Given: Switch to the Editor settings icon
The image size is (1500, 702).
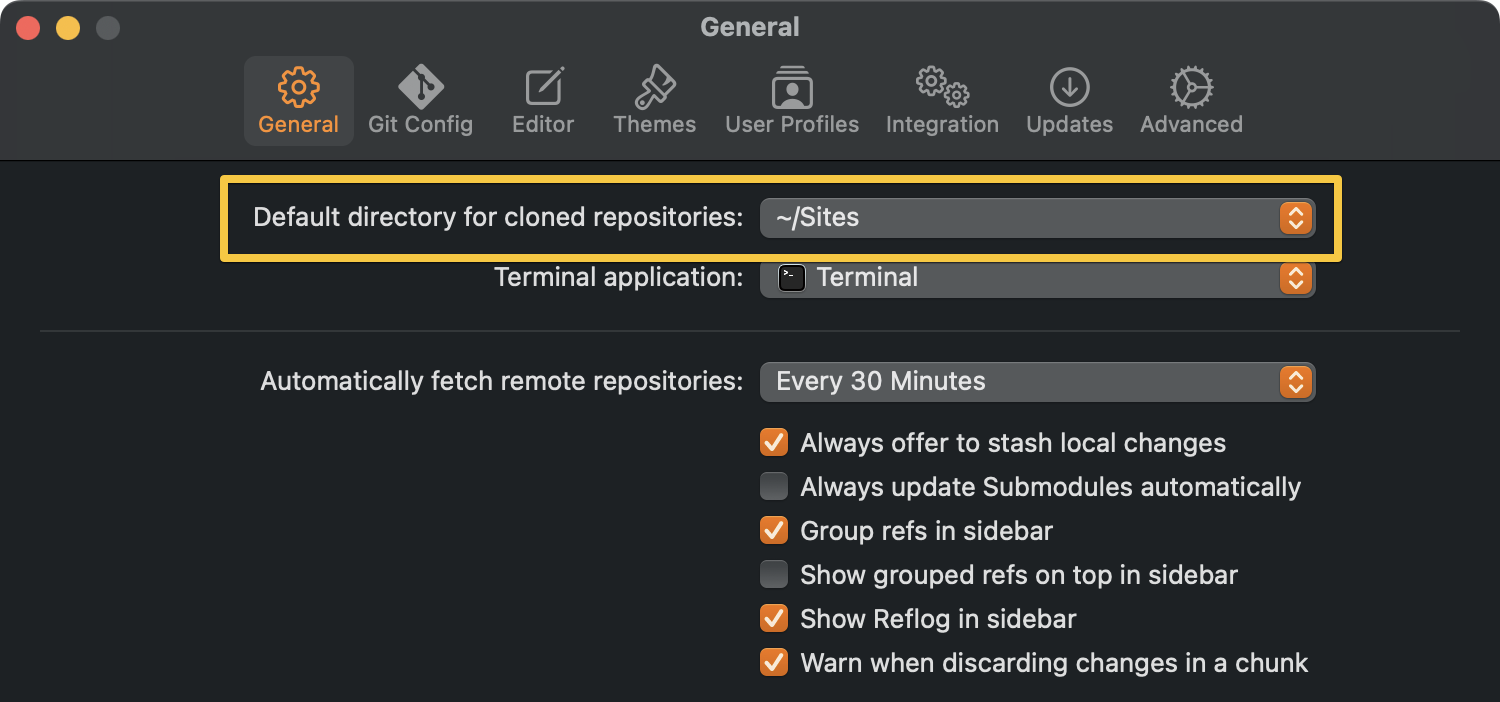Looking at the screenshot, I should (543, 98).
